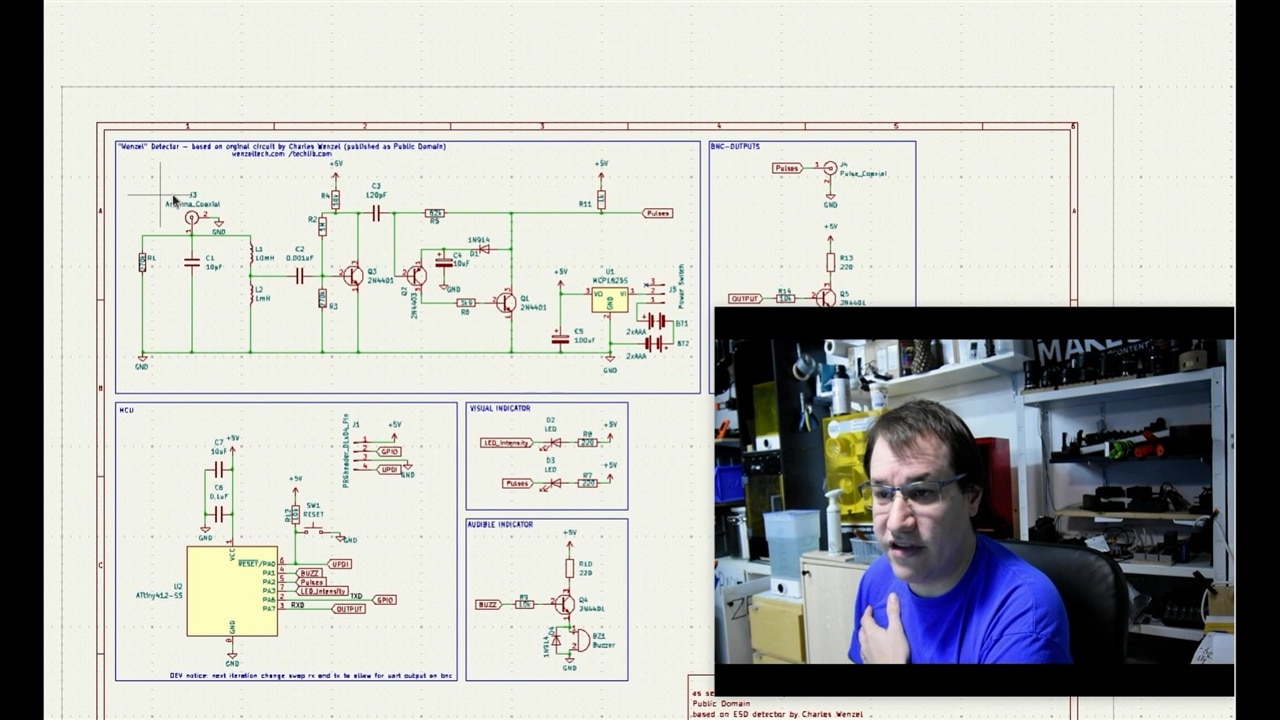Click the BT1 battery symbol
The width and height of the screenshot is (1280, 720).
point(655,321)
